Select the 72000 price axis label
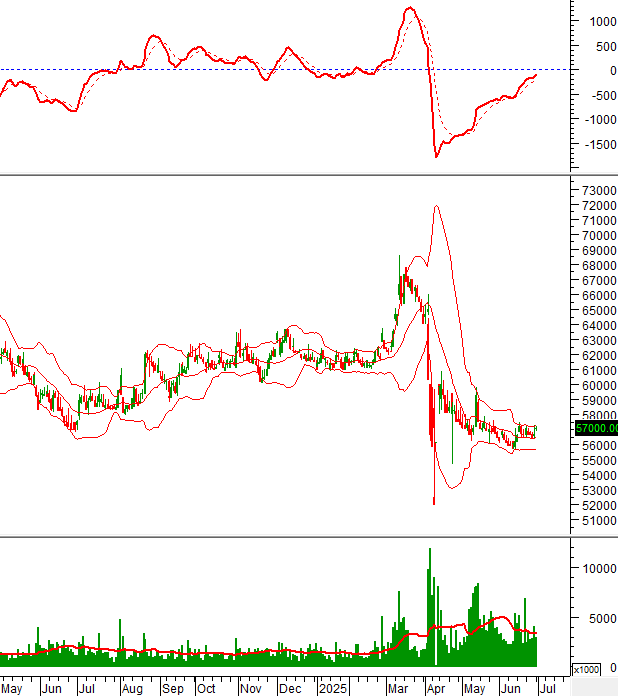618x696 pixels. (599, 206)
